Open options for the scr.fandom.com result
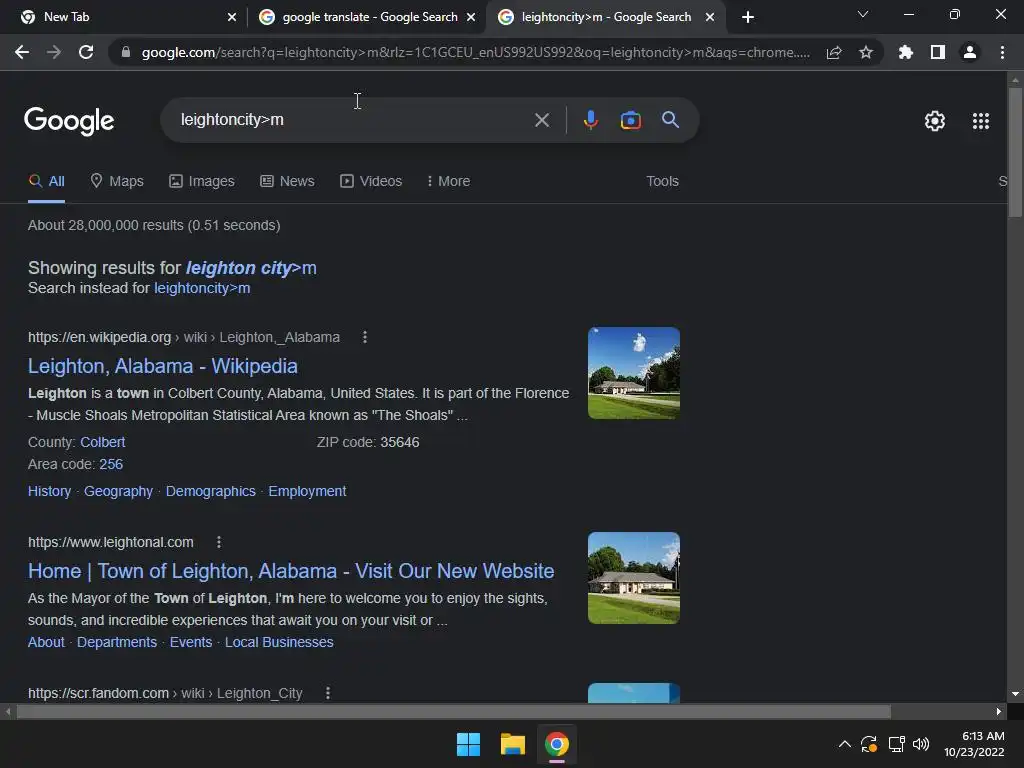 328,693
